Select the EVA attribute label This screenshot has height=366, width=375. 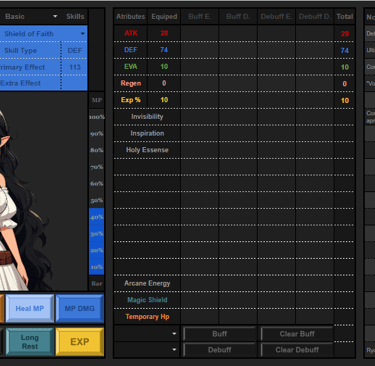coord(131,67)
